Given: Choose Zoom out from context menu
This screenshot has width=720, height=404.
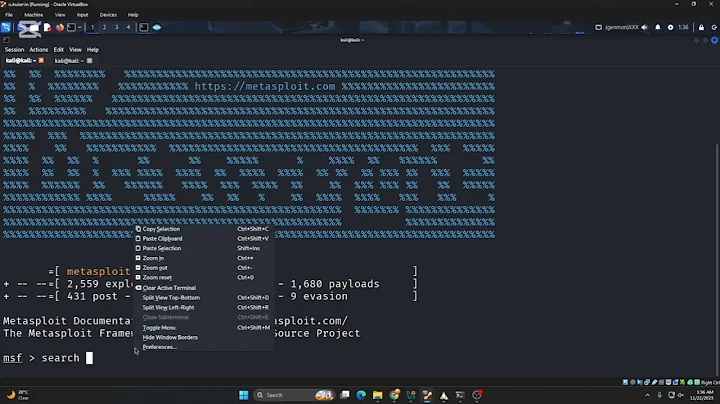Looking at the screenshot, I should pos(203,268).
